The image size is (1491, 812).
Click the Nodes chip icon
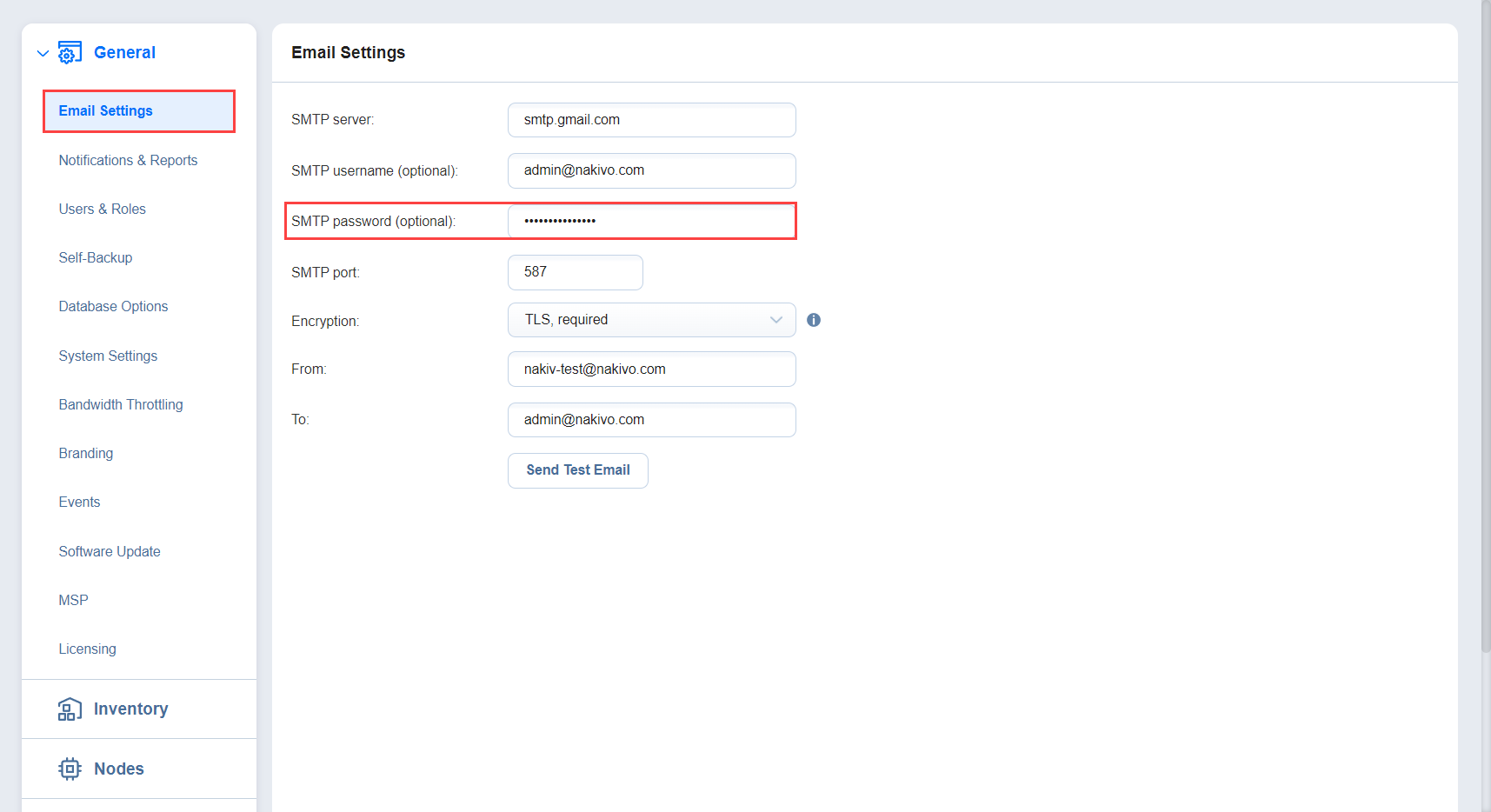[70, 769]
